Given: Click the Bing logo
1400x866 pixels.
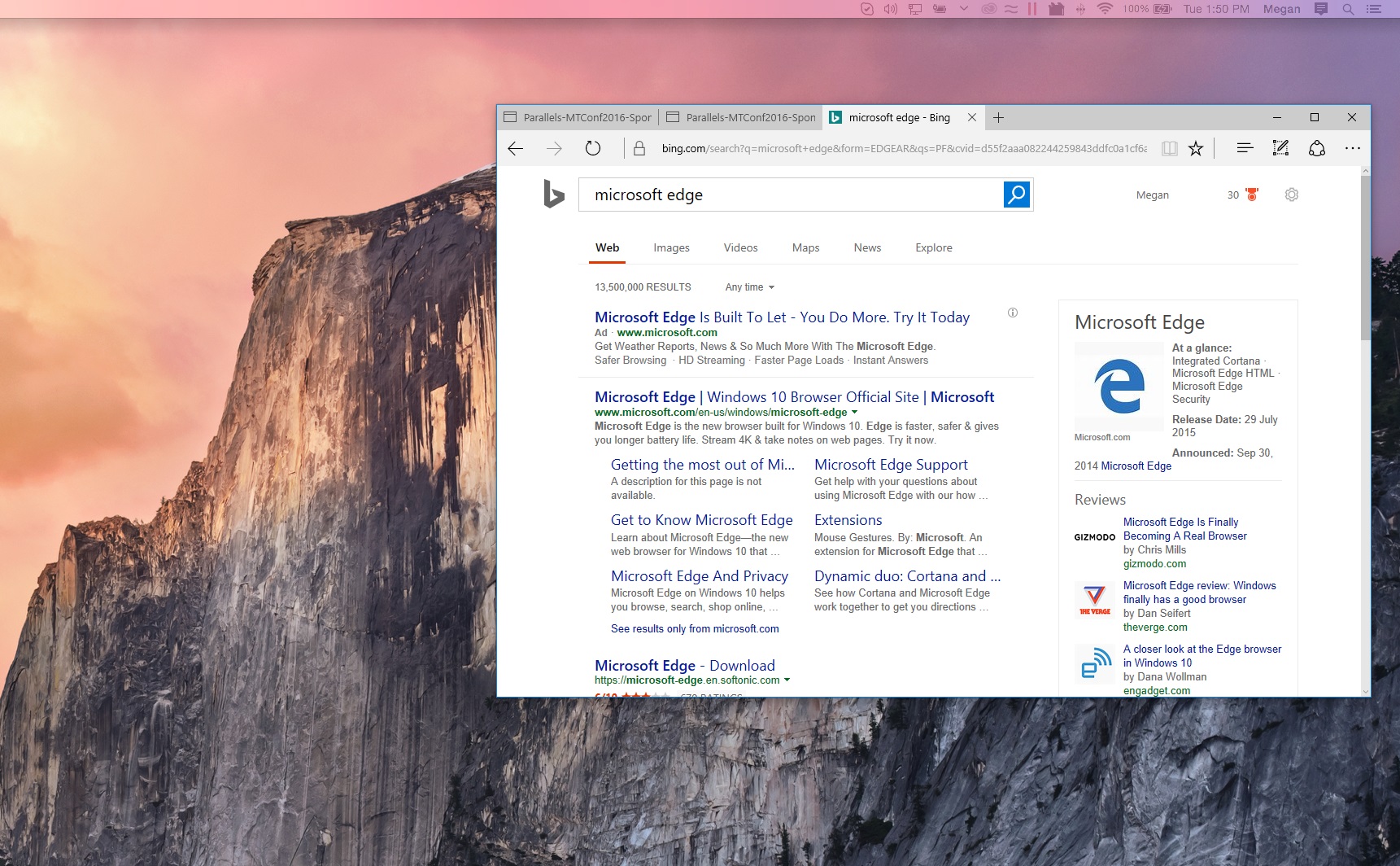Looking at the screenshot, I should coord(554,194).
